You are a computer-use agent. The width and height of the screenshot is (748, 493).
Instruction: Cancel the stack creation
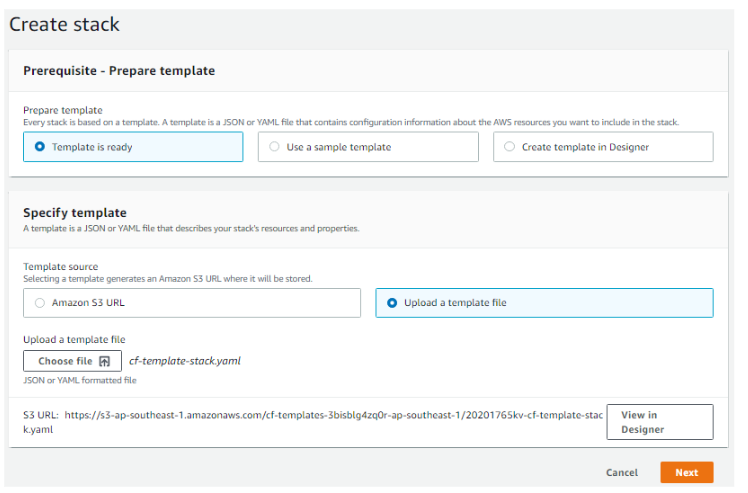click(x=621, y=472)
